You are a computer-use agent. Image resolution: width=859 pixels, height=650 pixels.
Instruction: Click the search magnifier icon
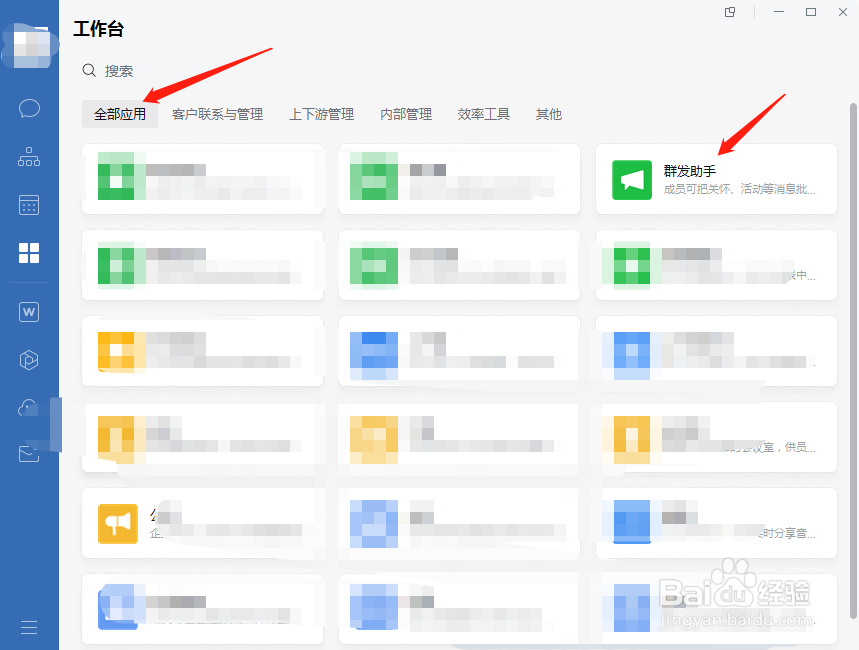87,70
